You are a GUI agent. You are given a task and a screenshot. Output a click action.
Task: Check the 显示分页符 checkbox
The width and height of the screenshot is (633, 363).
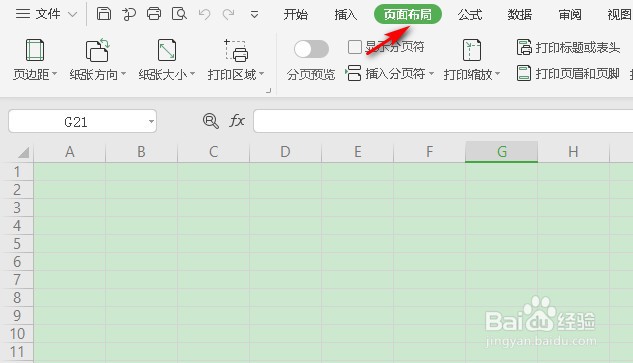point(354,47)
